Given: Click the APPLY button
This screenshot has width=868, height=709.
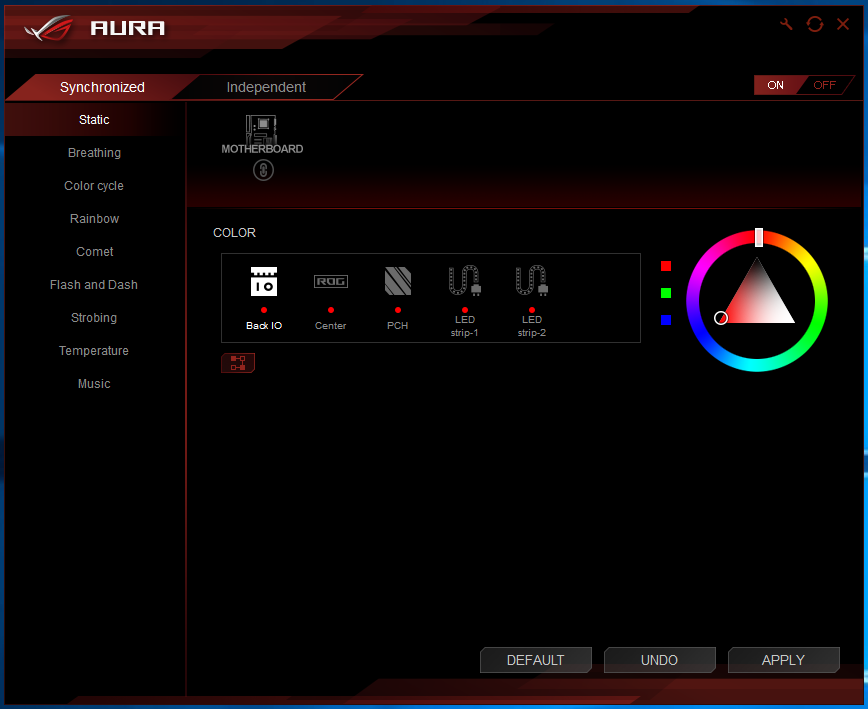Looking at the screenshot, I should pos(783,660).
